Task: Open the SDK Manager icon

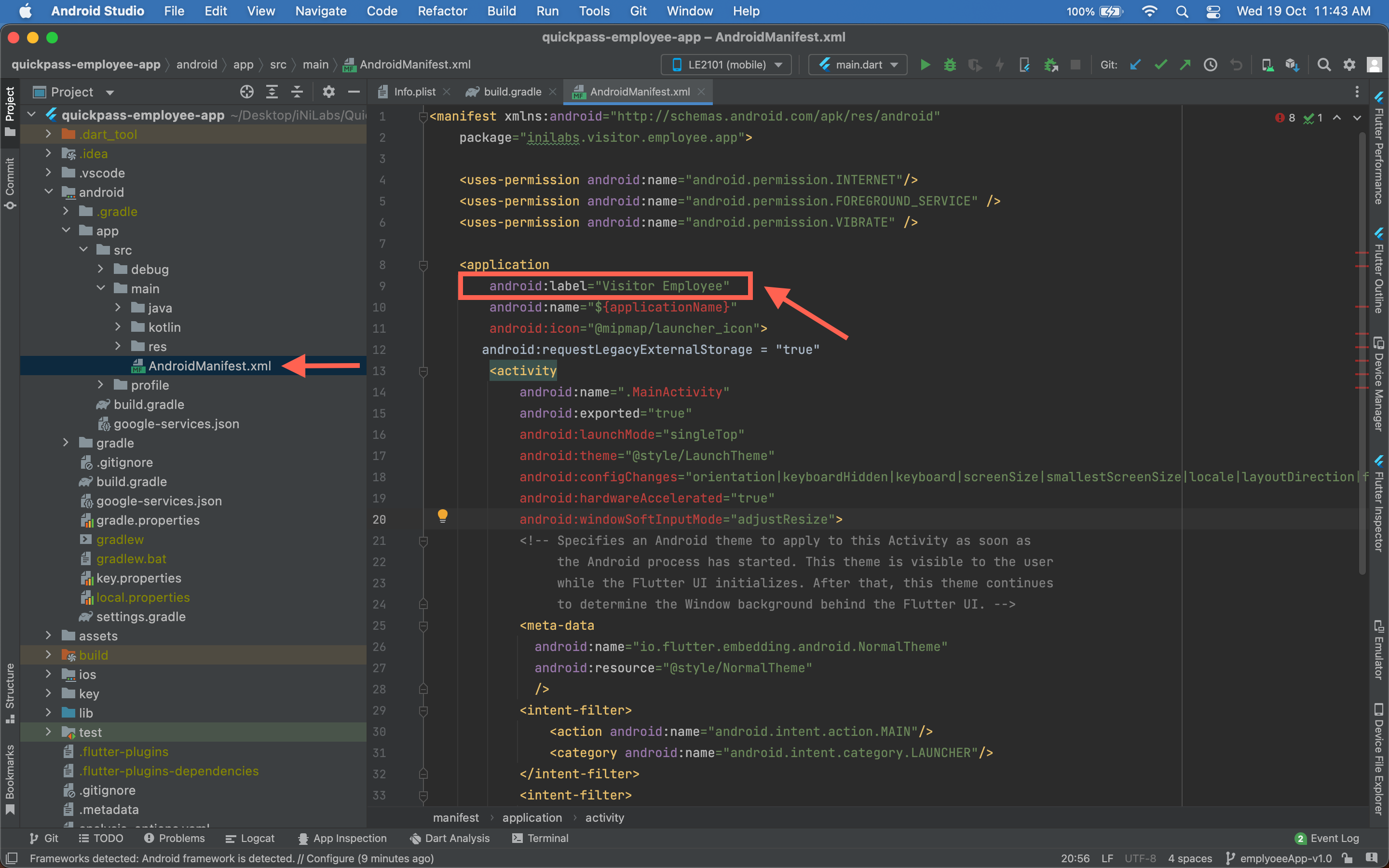Action: [1292, 64]
